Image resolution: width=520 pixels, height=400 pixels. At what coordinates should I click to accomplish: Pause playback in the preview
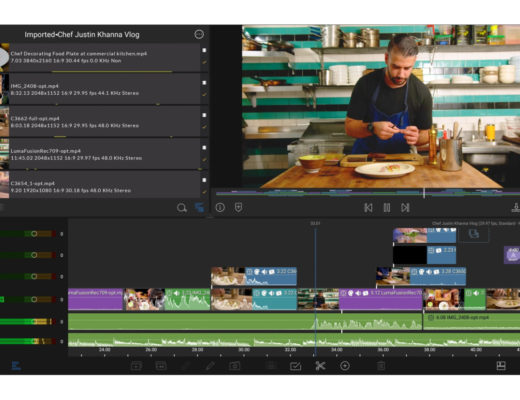(x=387, y=208)
